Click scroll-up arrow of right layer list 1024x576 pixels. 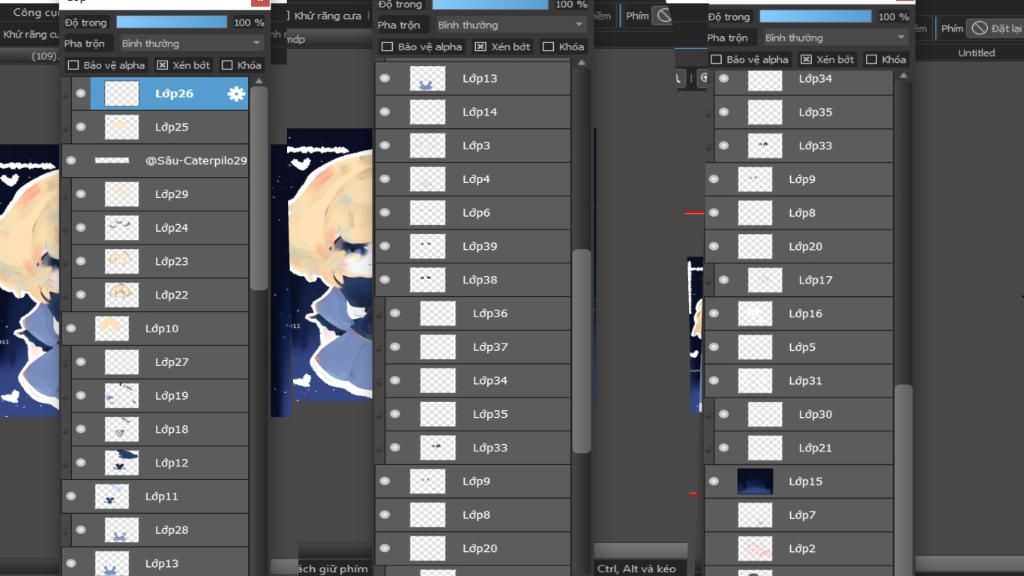pos(903,76)
